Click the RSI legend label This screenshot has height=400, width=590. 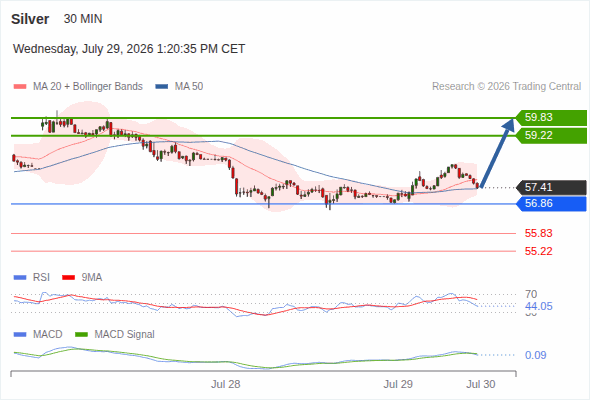tap(41, 278)
